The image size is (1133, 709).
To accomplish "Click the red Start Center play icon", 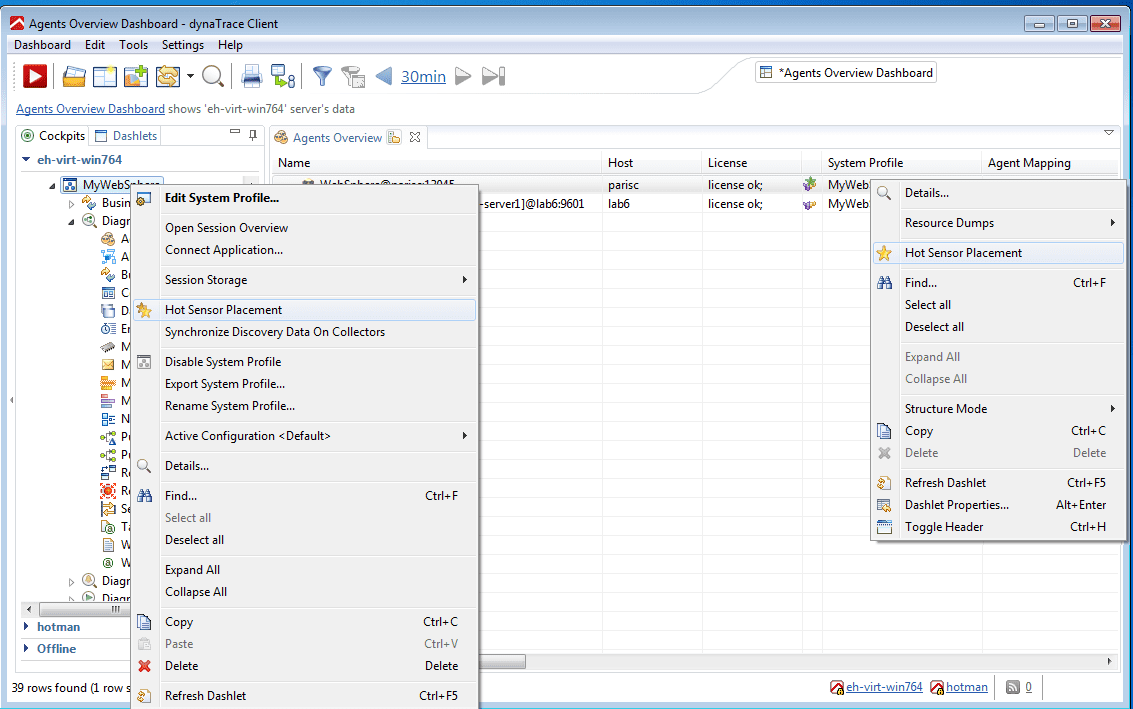I will pyautogui.click(x=35, y=76).
